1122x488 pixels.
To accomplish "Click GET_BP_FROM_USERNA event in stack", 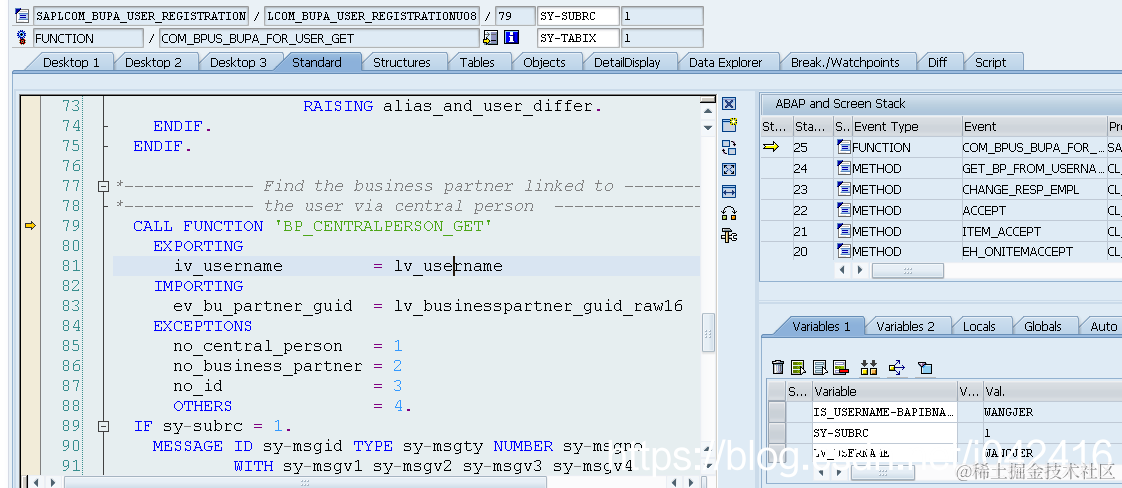I will [1033, 168].
